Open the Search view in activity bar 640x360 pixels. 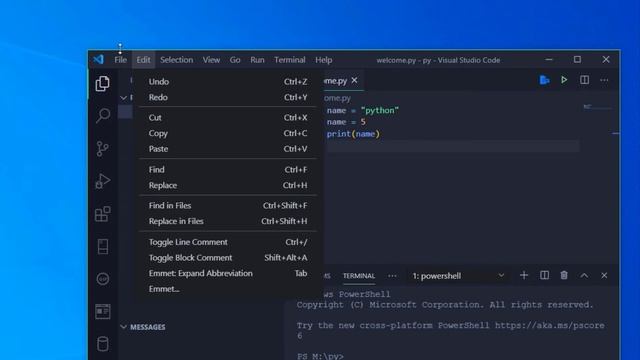tap(102, 116)
